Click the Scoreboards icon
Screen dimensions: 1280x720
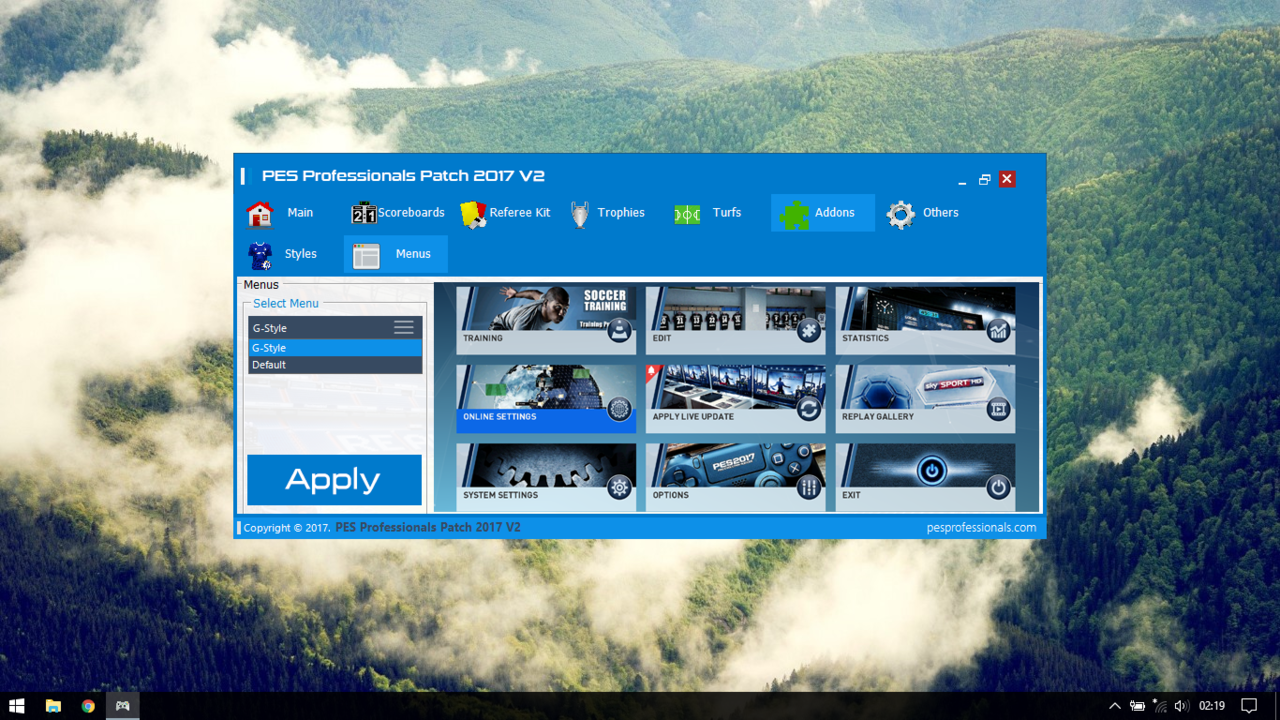pyautogui.click(x=364, y=213)
